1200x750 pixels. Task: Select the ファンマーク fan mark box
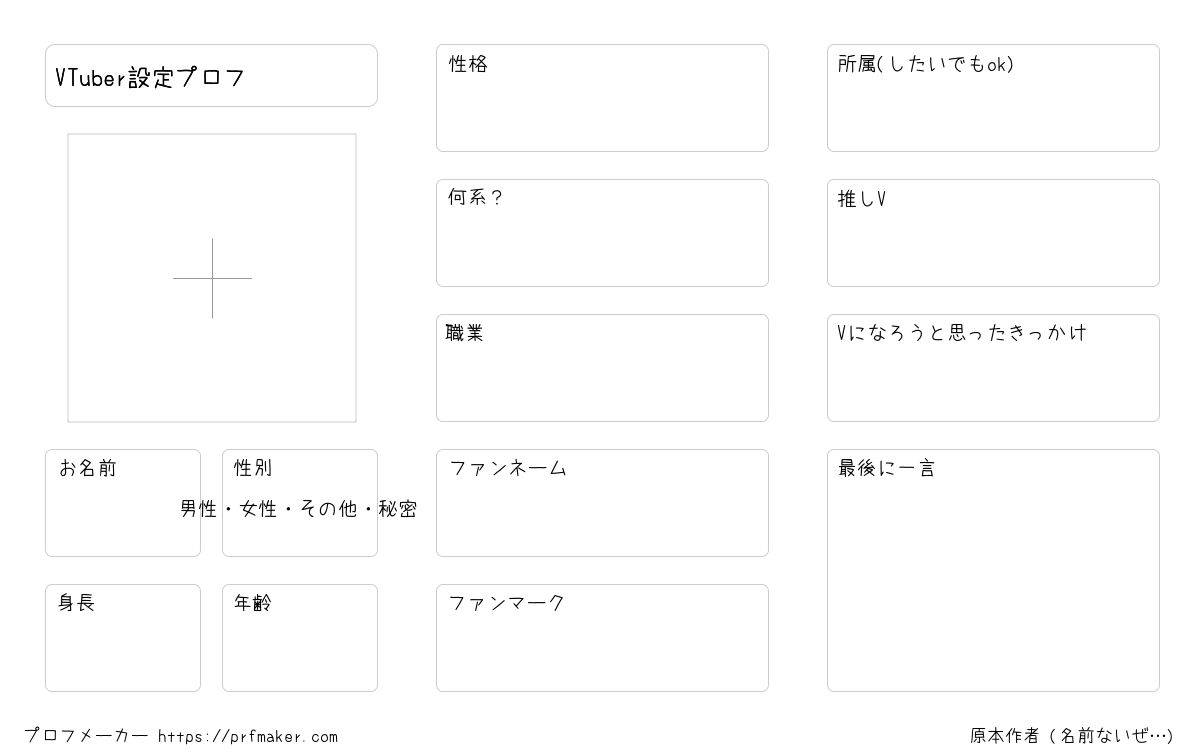[602, 638]
